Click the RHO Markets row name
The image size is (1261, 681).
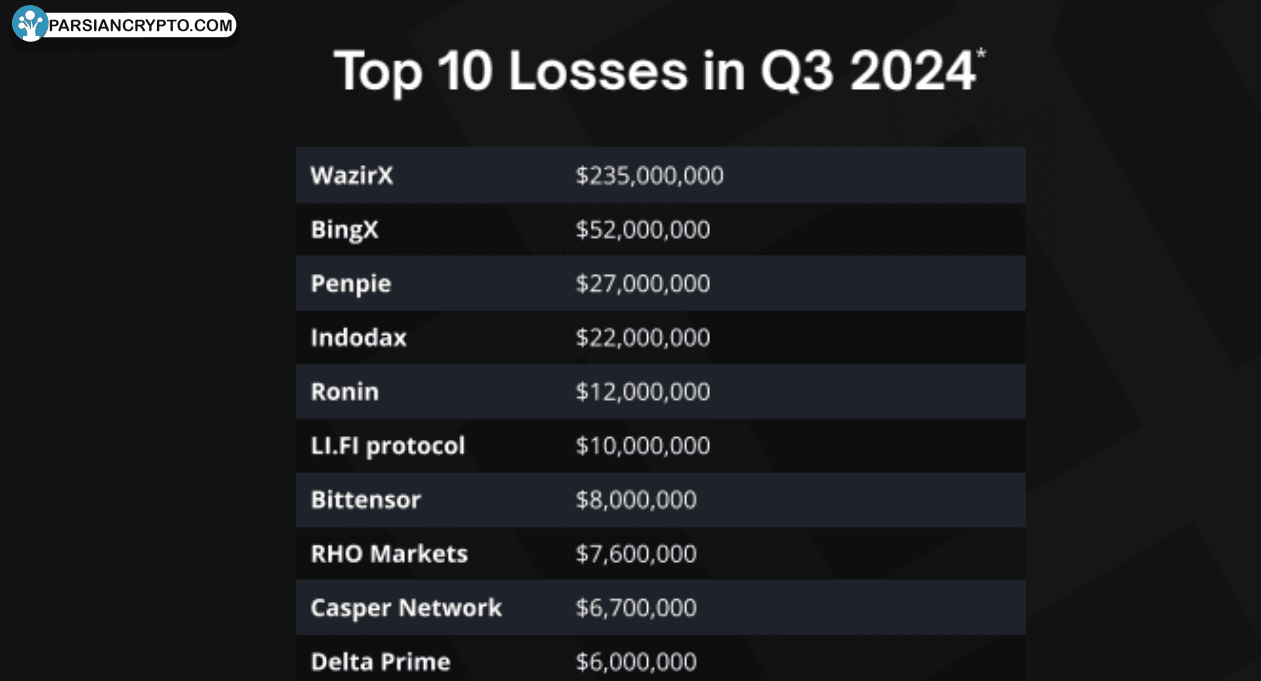[x=389, y=554]
